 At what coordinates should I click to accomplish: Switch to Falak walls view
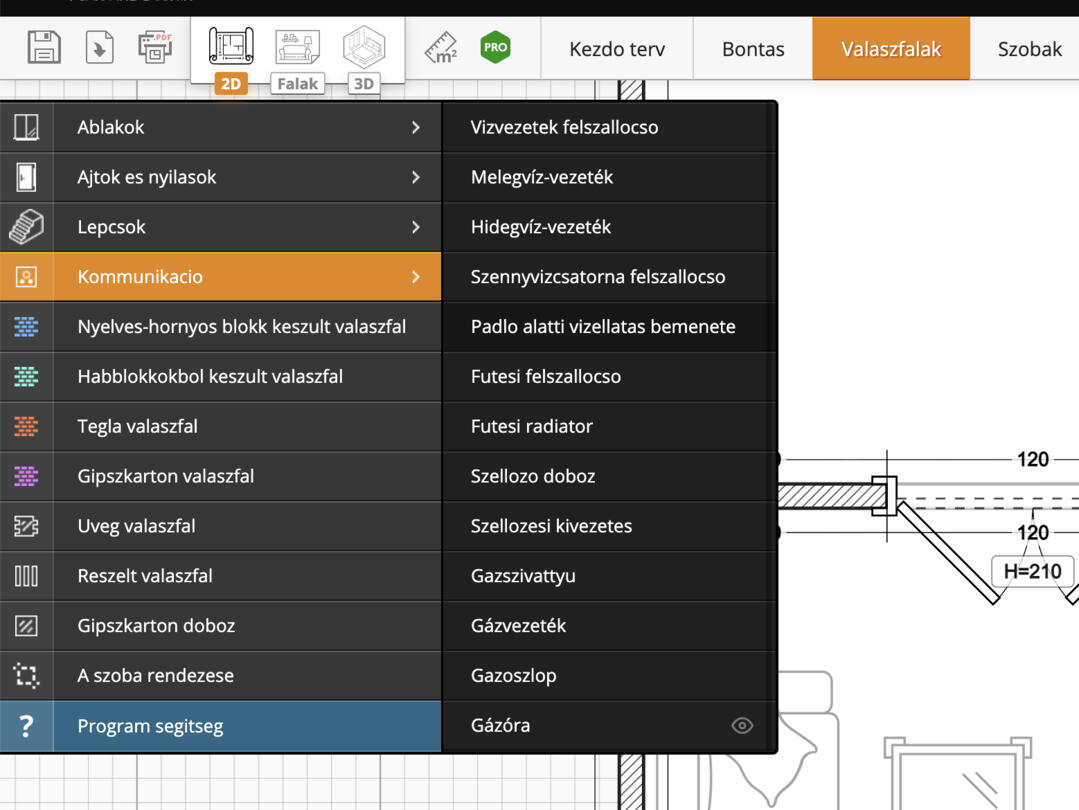pos(297,59)
